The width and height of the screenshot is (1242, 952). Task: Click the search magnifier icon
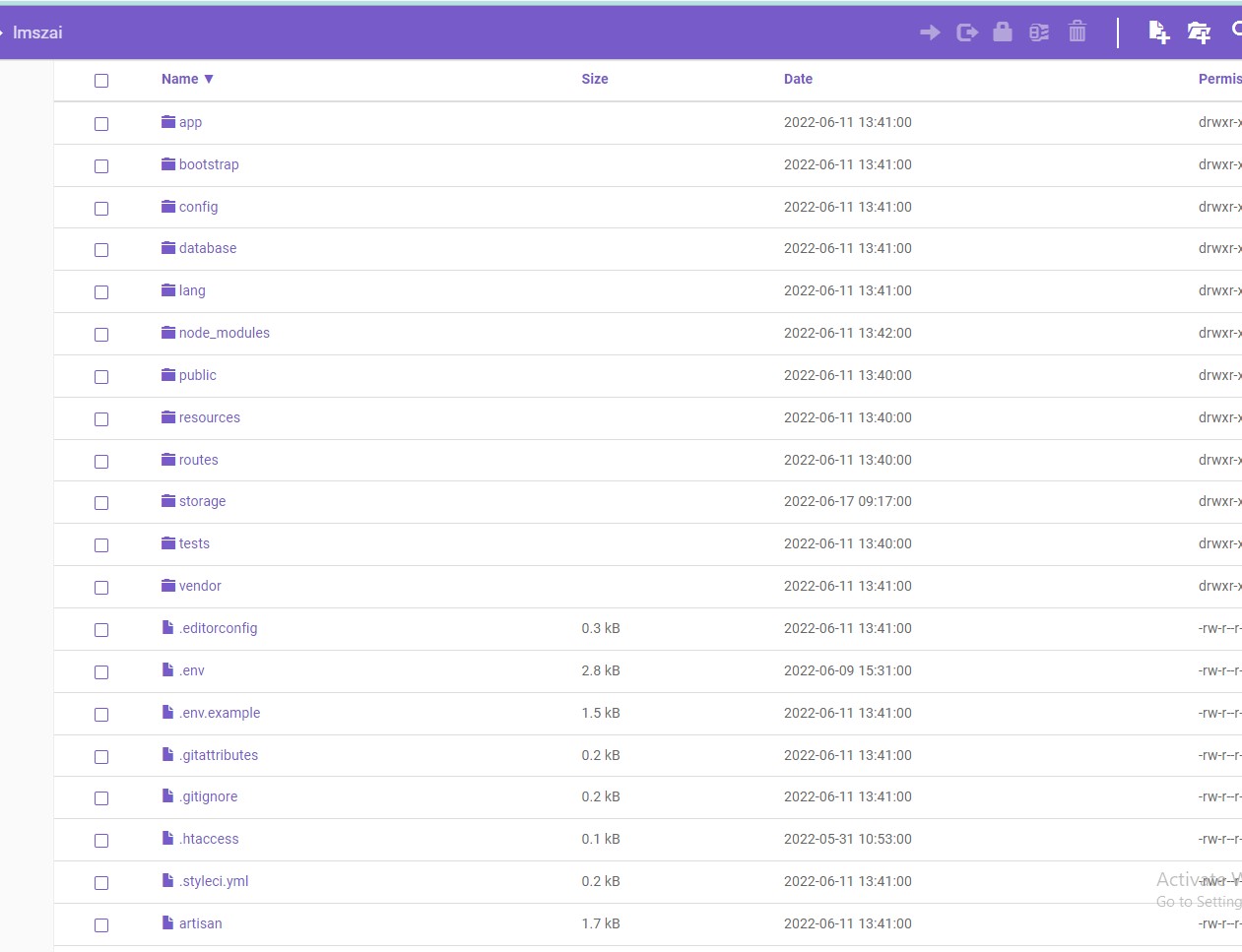click(1236, 32)
